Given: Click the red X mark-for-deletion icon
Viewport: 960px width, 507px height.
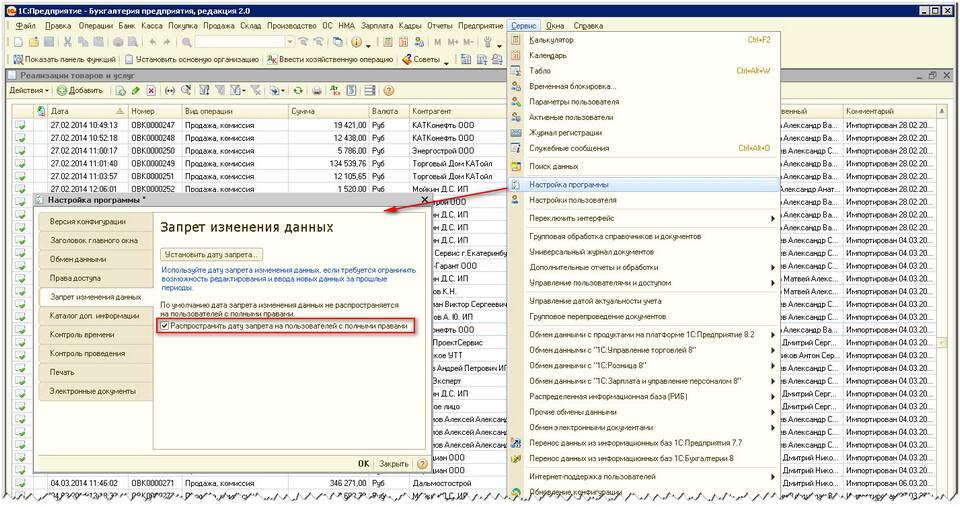Looking at the screenshot, I should coord(153,91).
